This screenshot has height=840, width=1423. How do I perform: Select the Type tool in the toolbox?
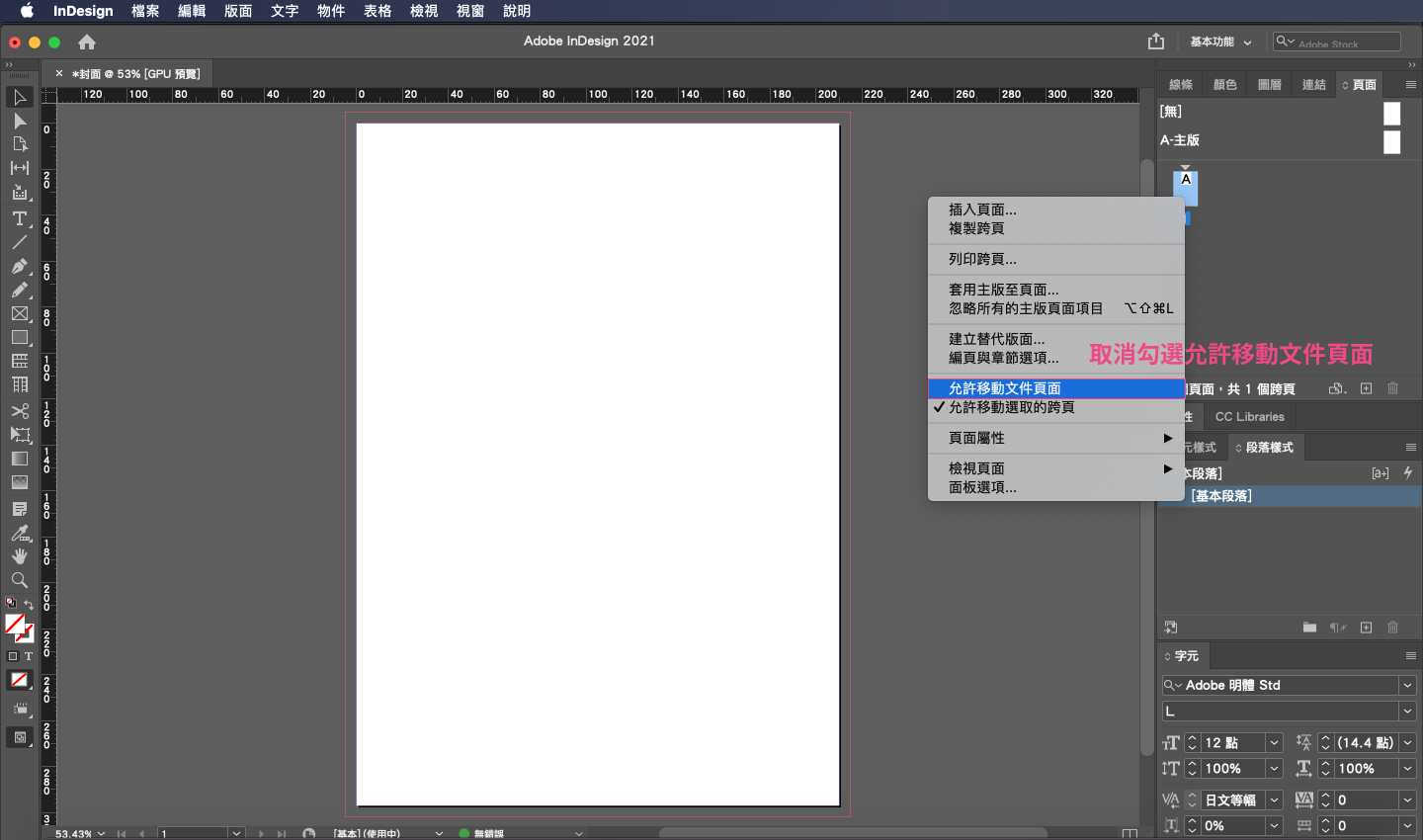19,218
